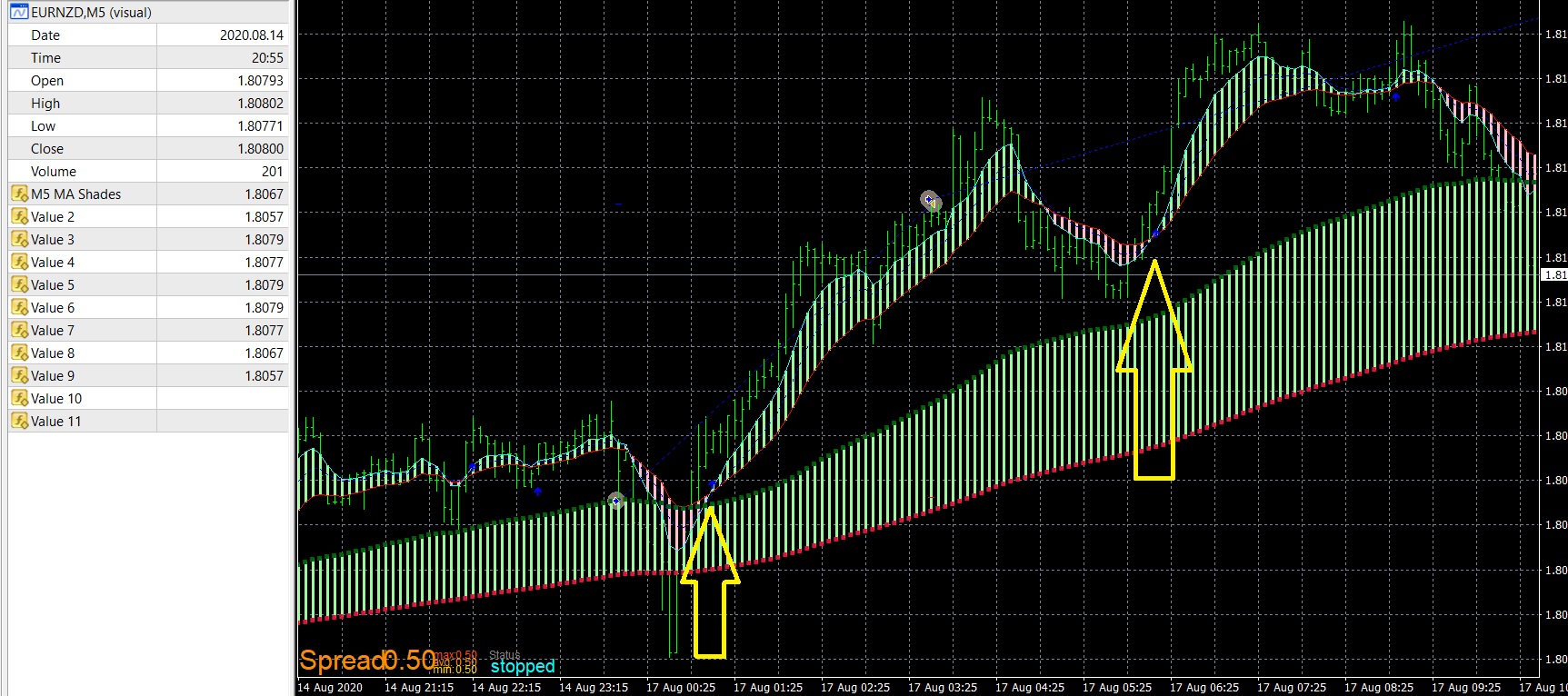Click the M5 MA Shades value '1.8067'

point(264,194)
